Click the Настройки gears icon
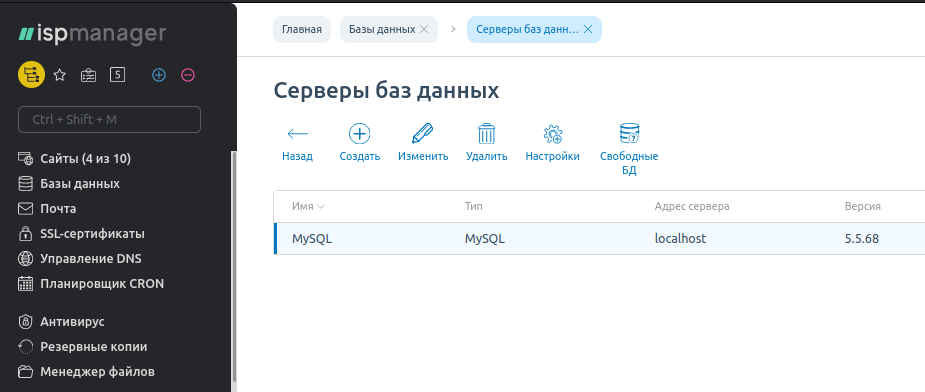Viewport: 925px width, 392px height. (x=553, y=134)
